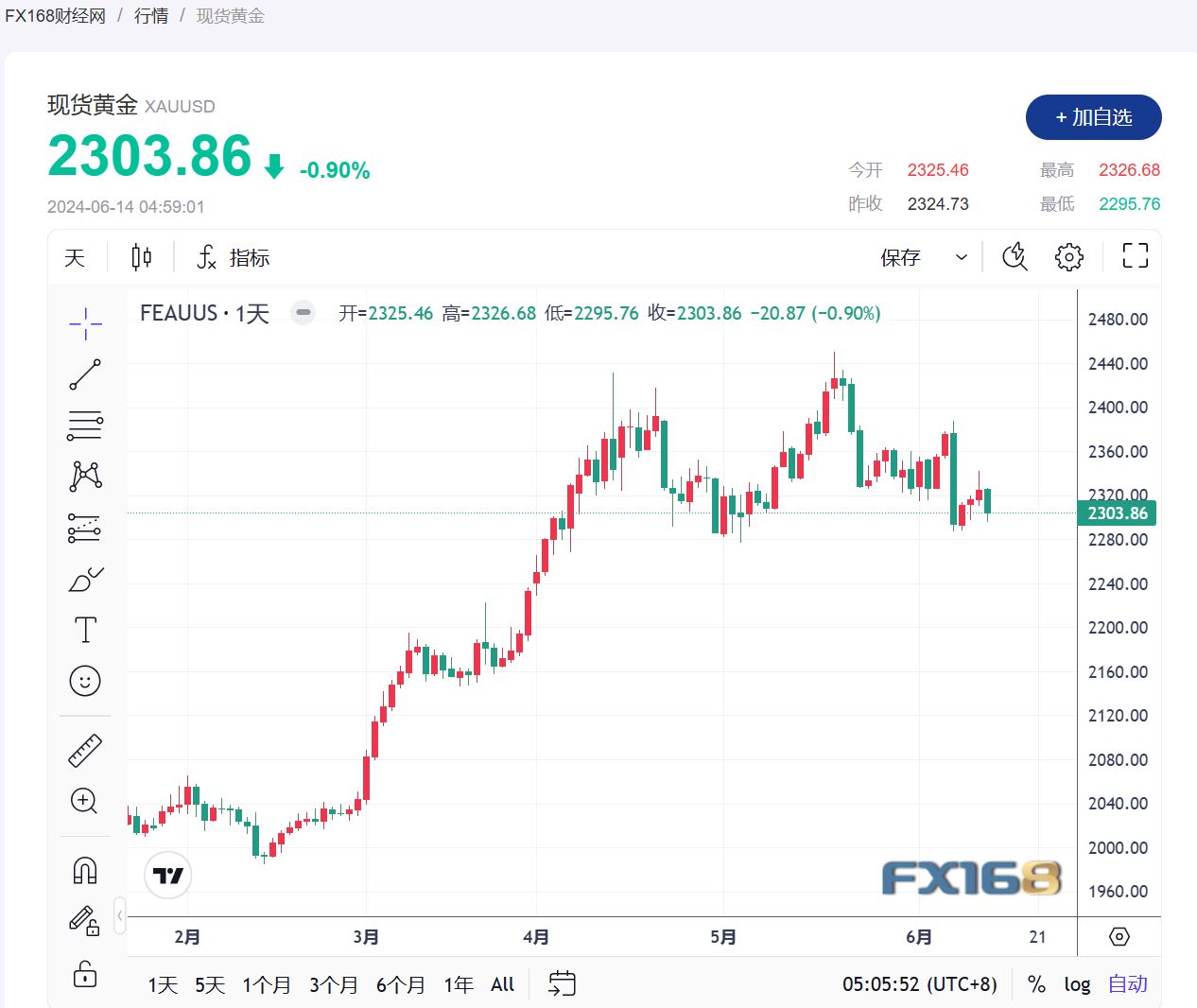Select the measure ruler tool
The image size is (1197, 1008).
click(x=85, y=749)
